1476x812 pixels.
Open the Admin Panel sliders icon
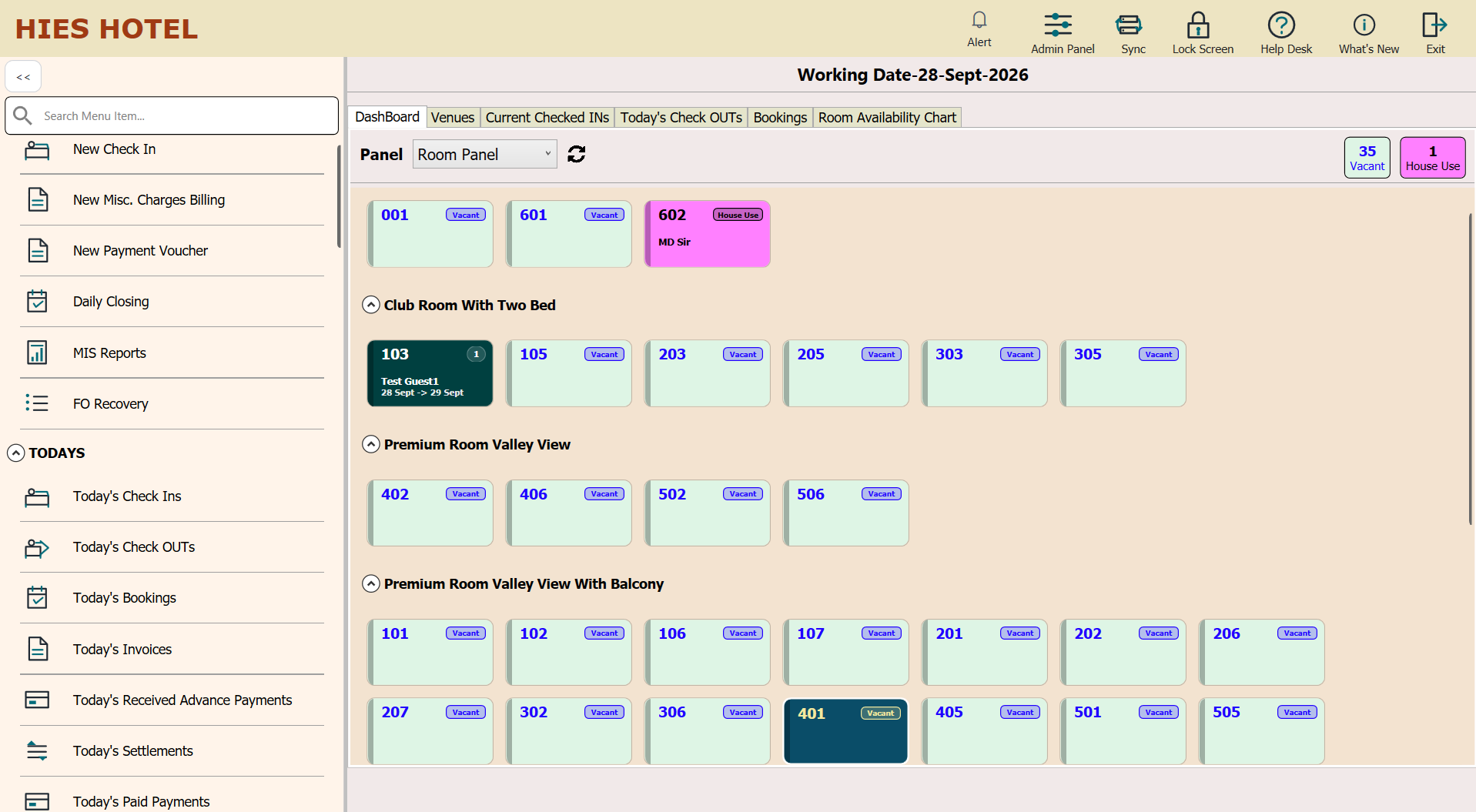[1058, 25]
